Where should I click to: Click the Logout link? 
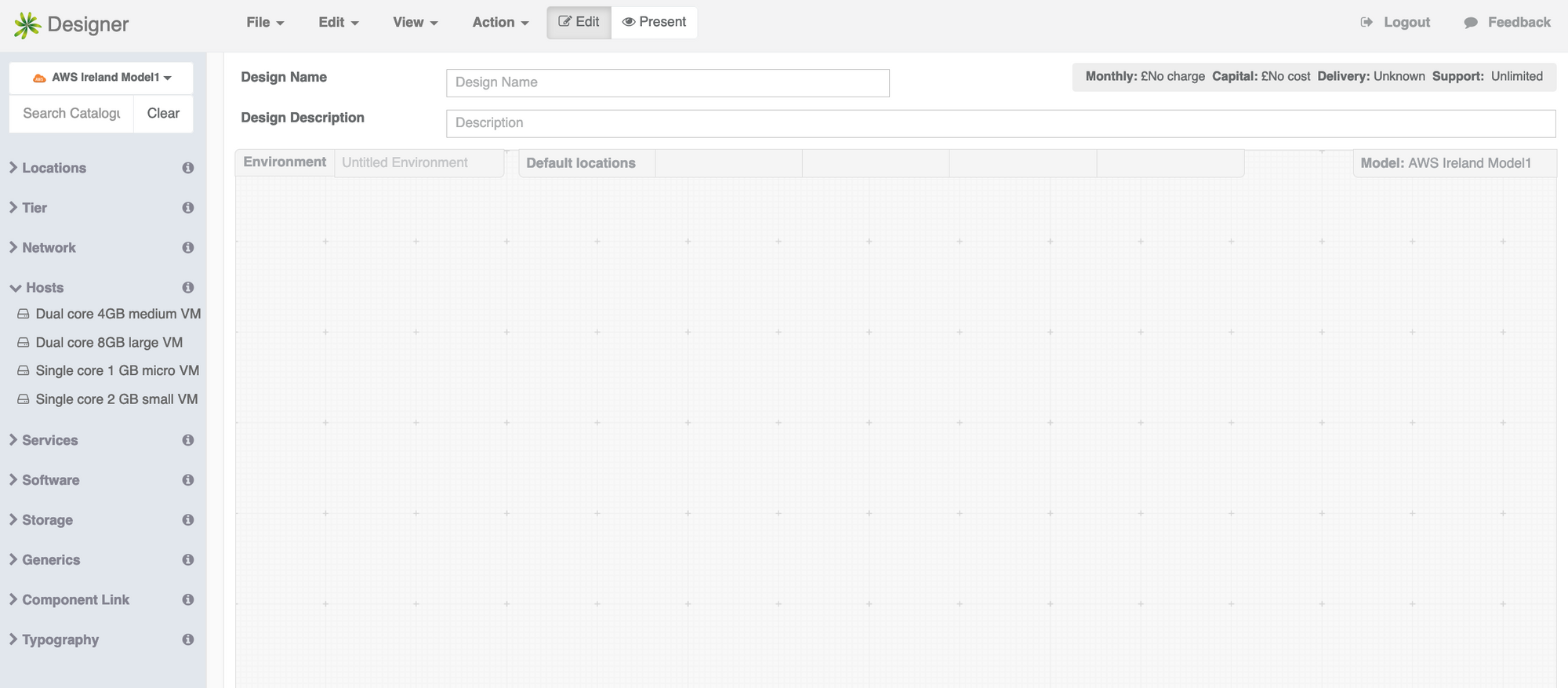1396,23
